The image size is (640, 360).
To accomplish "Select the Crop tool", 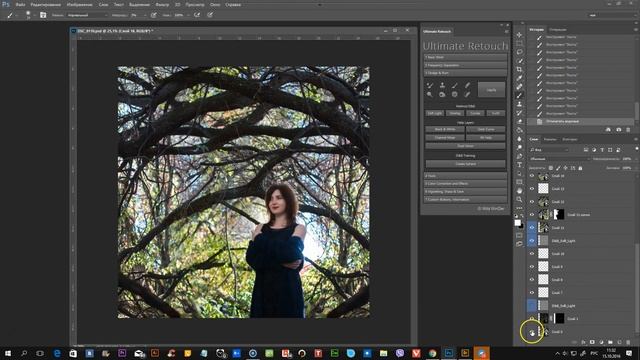I will [x=519, y=69].
